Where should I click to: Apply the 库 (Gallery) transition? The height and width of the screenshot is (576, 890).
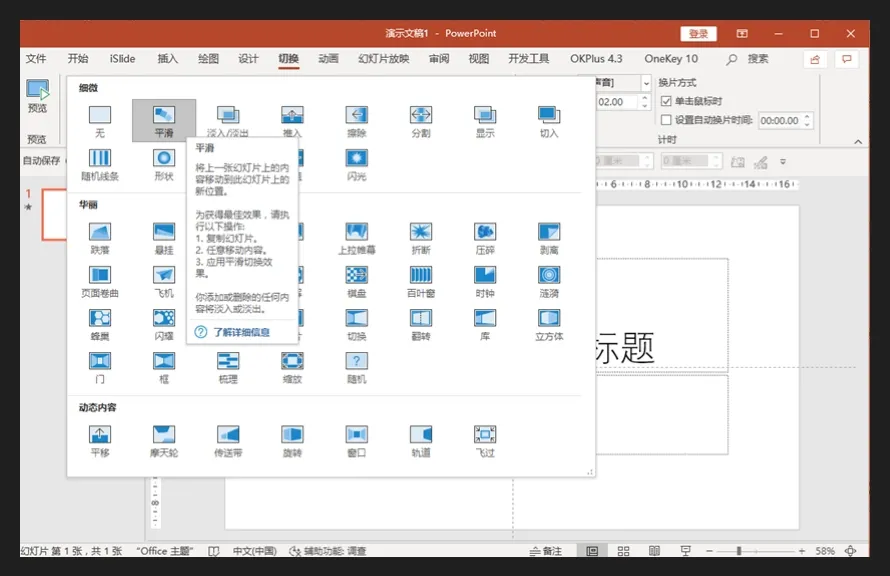coord(485,324)
